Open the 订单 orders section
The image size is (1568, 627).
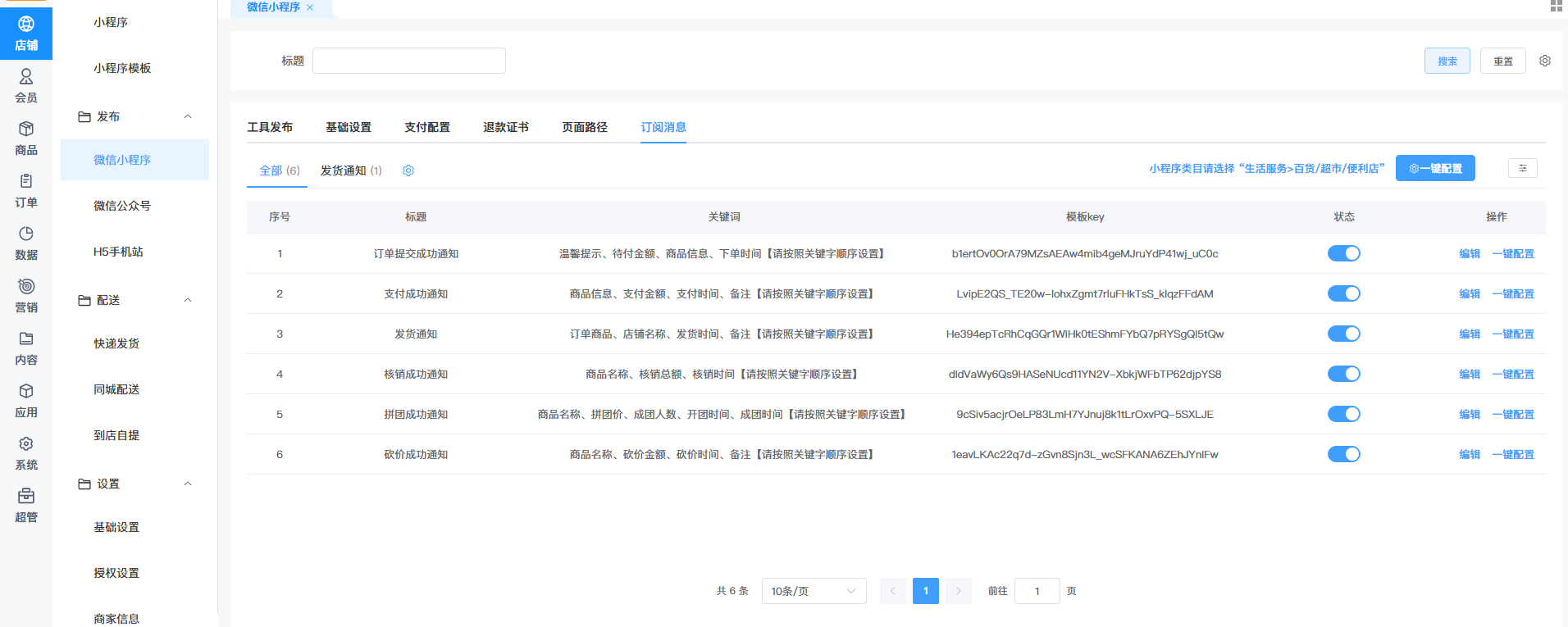[x=26, y=191]
